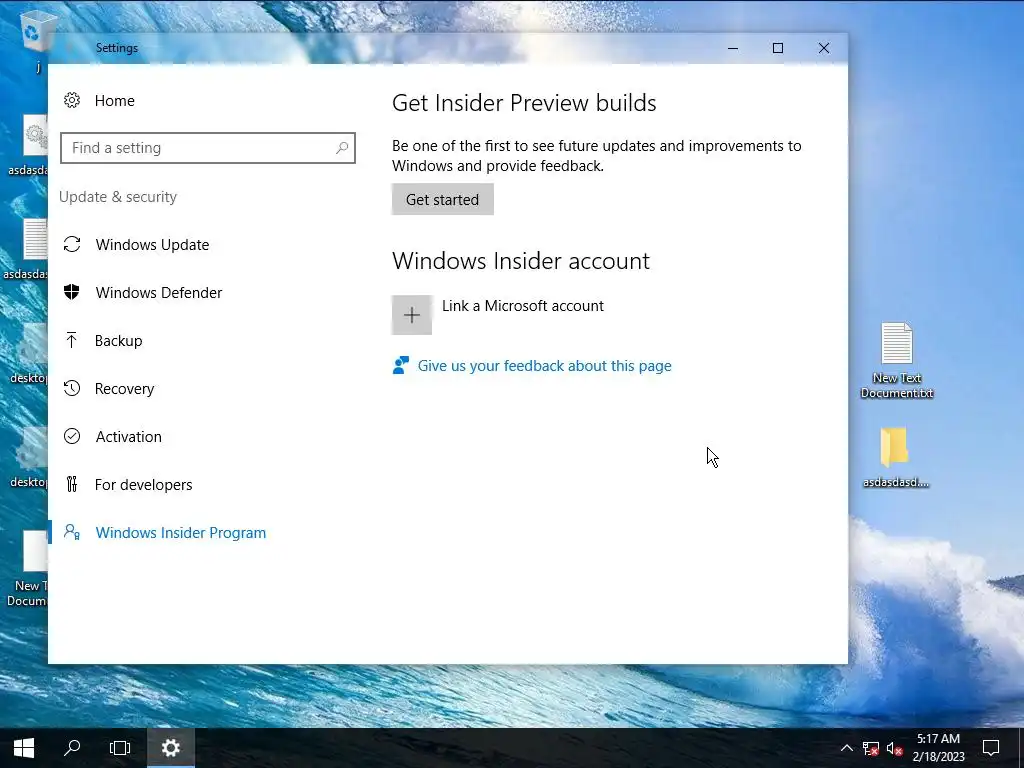Click the Windows Defender shield icon
Viewport: 1024px width, 768px height.
tap(72, 292)
